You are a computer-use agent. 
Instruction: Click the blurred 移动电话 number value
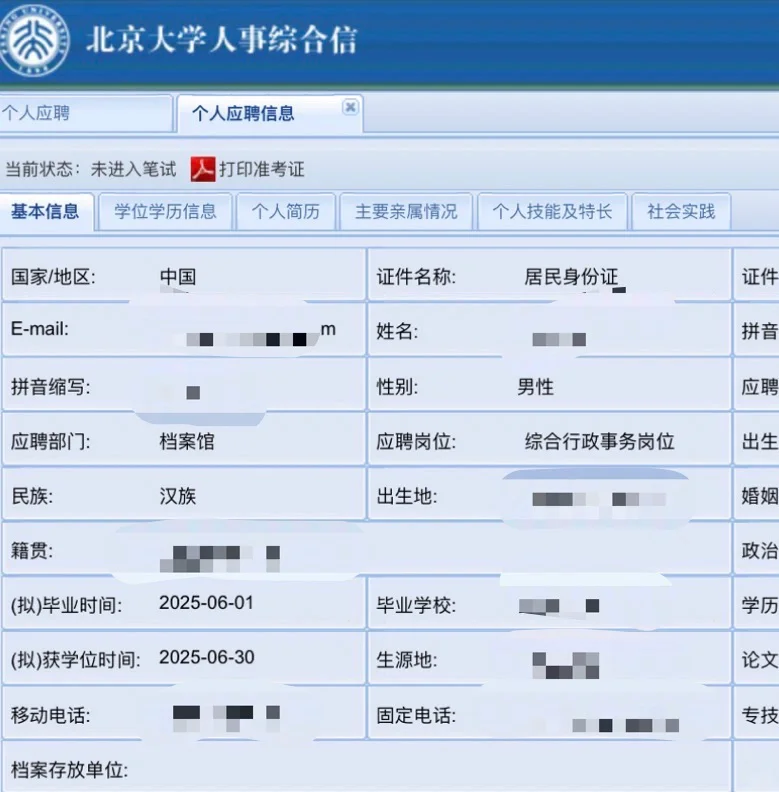click(x=226, y=719)
